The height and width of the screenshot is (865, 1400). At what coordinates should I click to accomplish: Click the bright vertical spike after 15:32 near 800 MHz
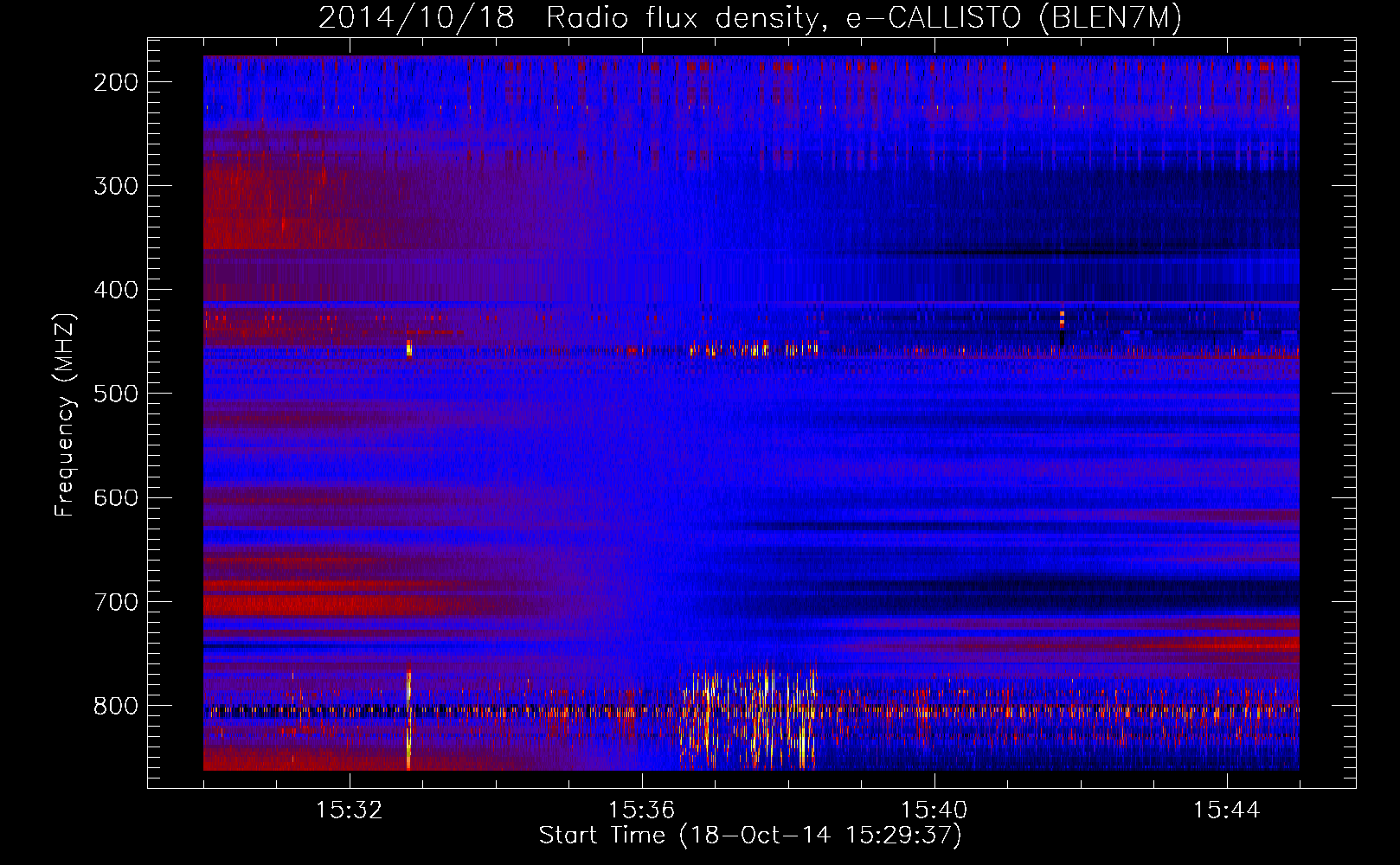[408, 716]
